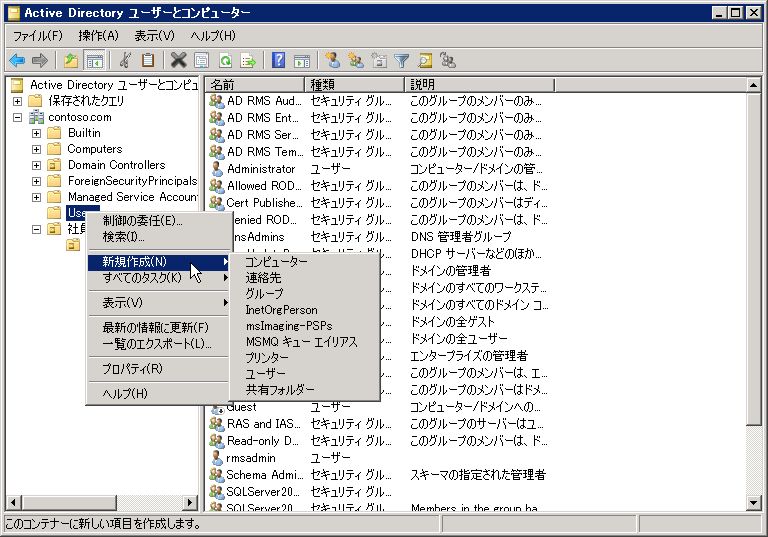Image resolution: width=768 pixels, height=537 pixels.
Task: Select ユーザー in the new-item submenu
Action: tap(305, 373)
